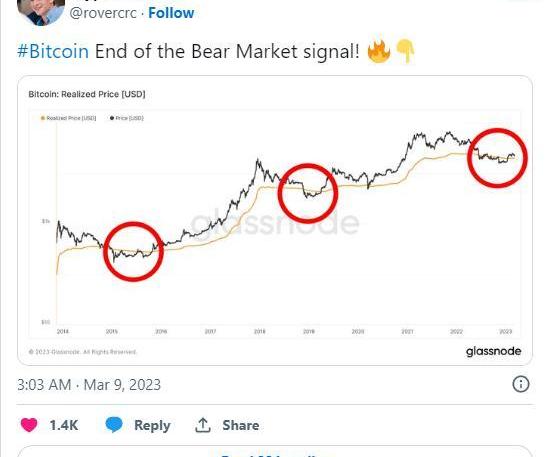The width and height of the screenshot is (546, 457).
Task: Click the glassnode logo on chart
Action: [493, 351]
